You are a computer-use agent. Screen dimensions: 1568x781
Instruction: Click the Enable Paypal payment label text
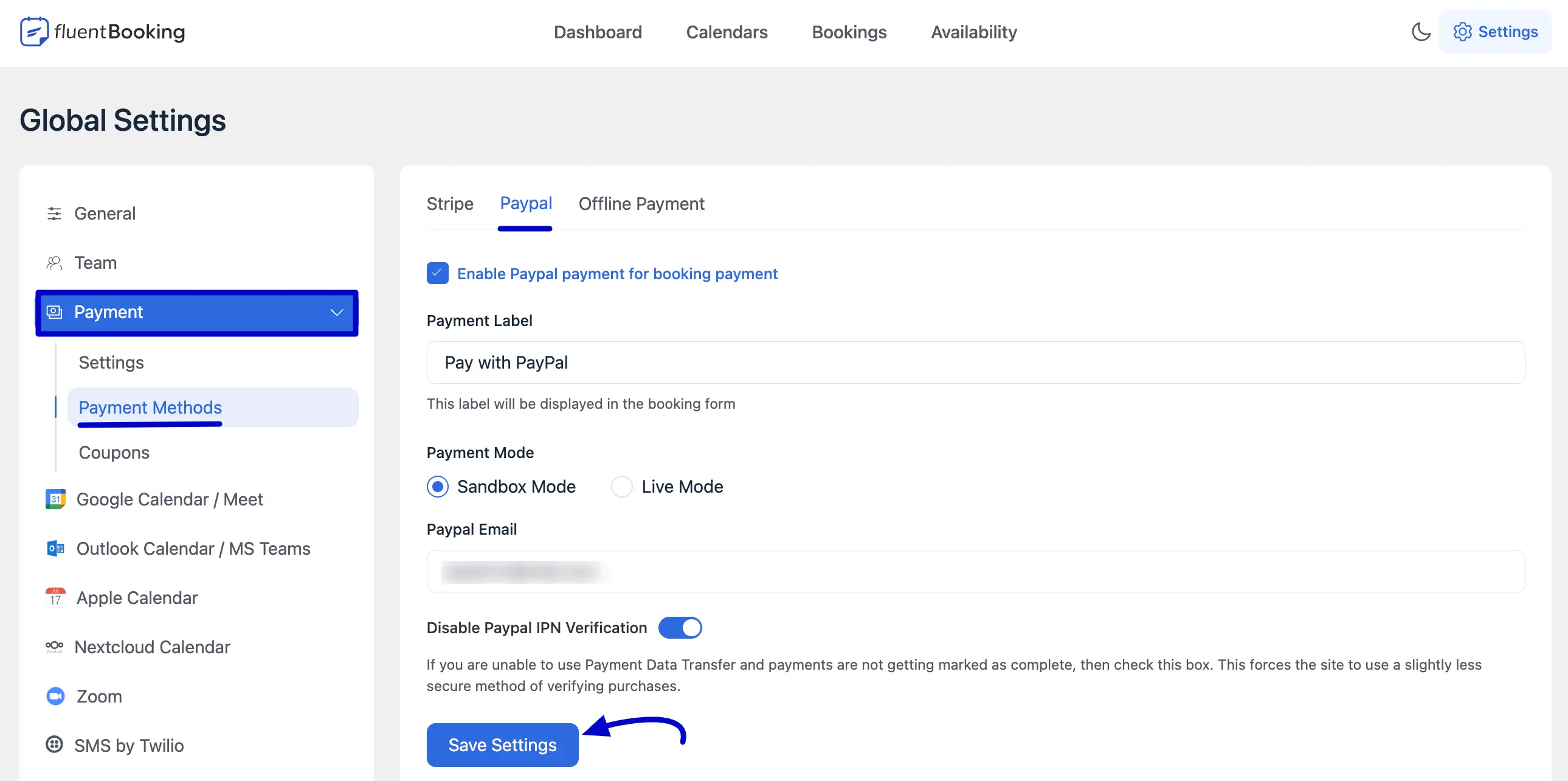point(617,274)
